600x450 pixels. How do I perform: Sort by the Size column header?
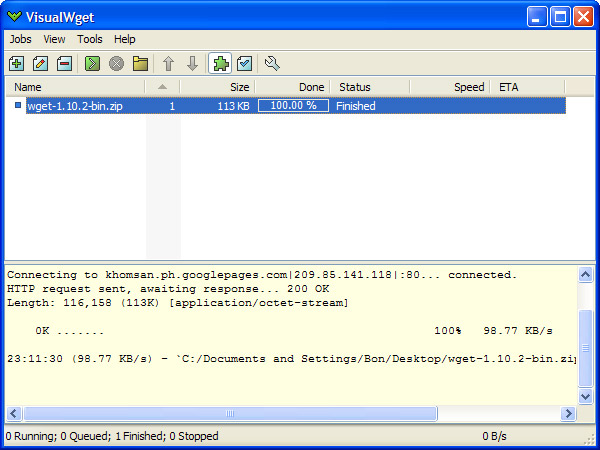click(x=217, y=87)
